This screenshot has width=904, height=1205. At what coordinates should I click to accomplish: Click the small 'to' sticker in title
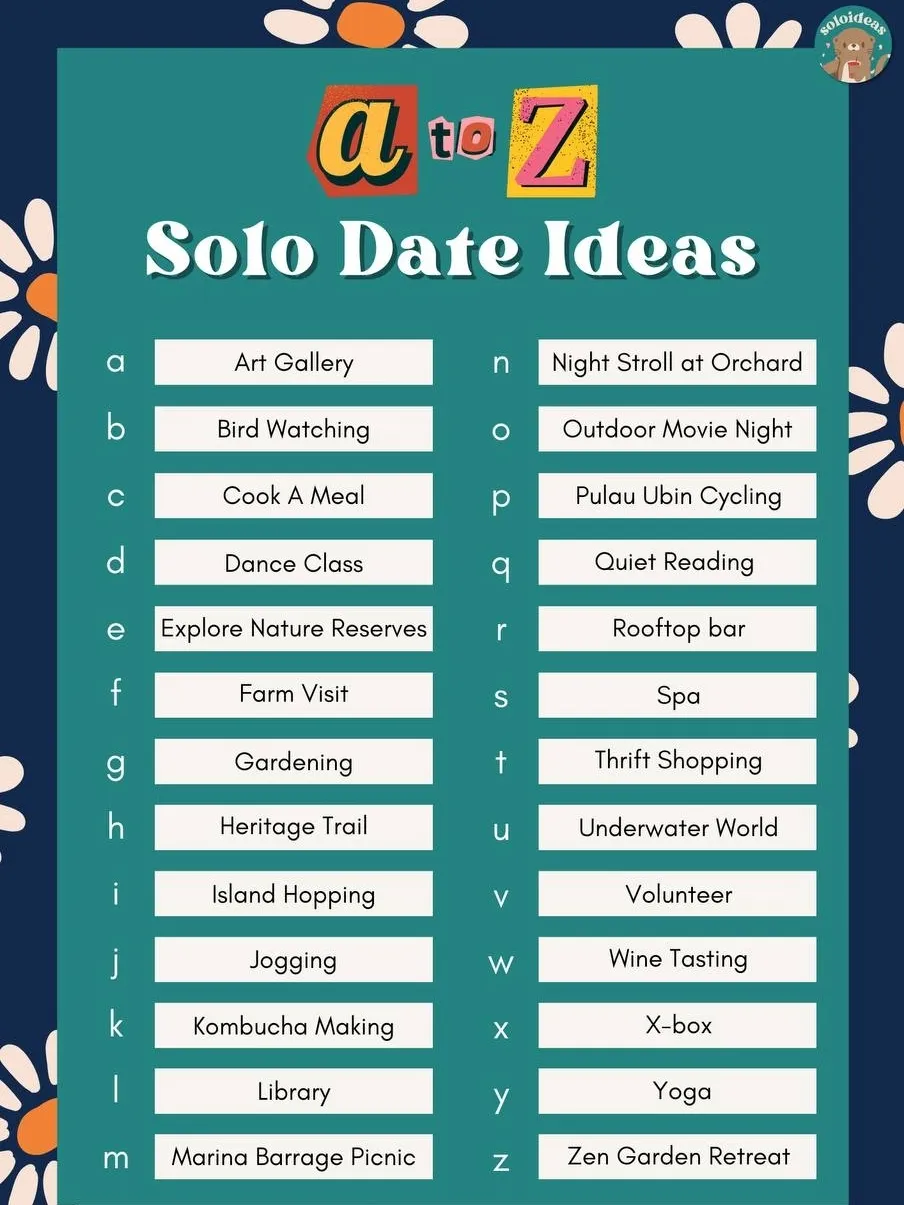tap(461, 143)
